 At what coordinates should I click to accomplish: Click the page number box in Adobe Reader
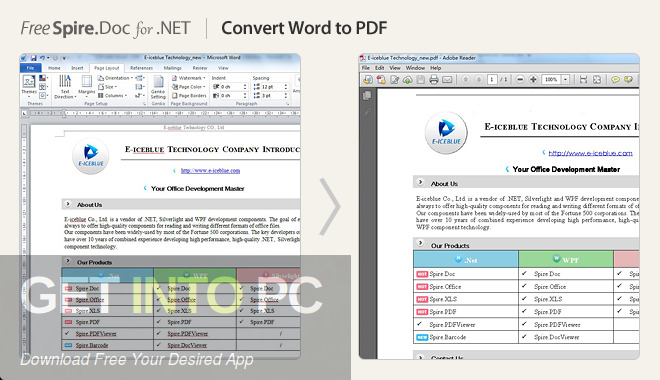click(x=492, y=79)
